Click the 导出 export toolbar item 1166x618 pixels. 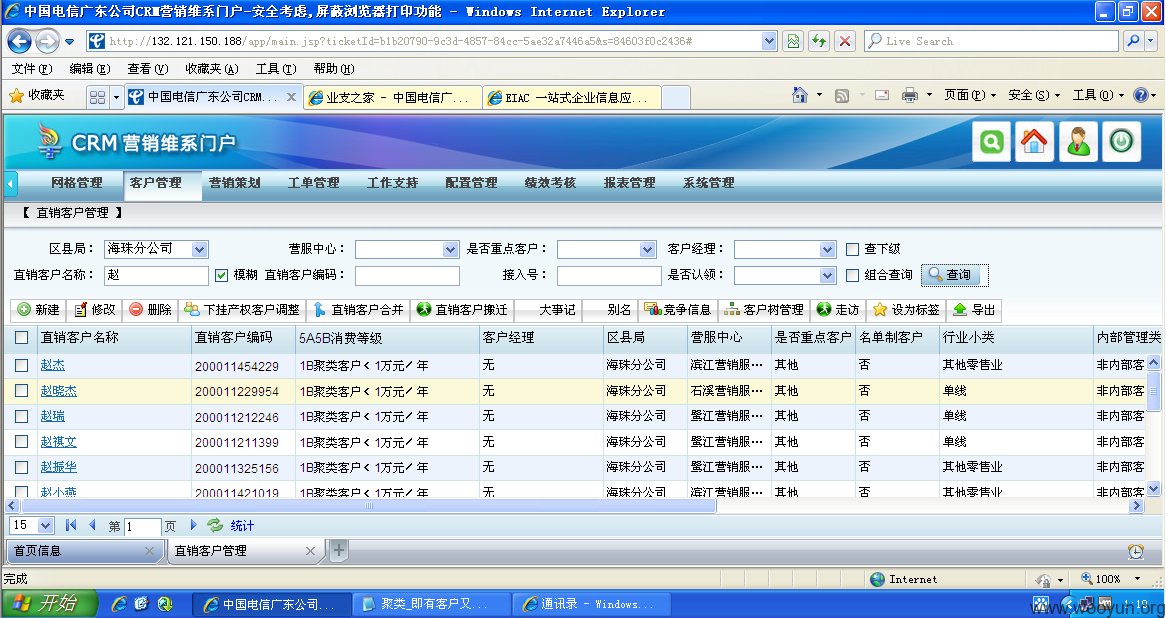pyautogui.click(x=974, y=309)
